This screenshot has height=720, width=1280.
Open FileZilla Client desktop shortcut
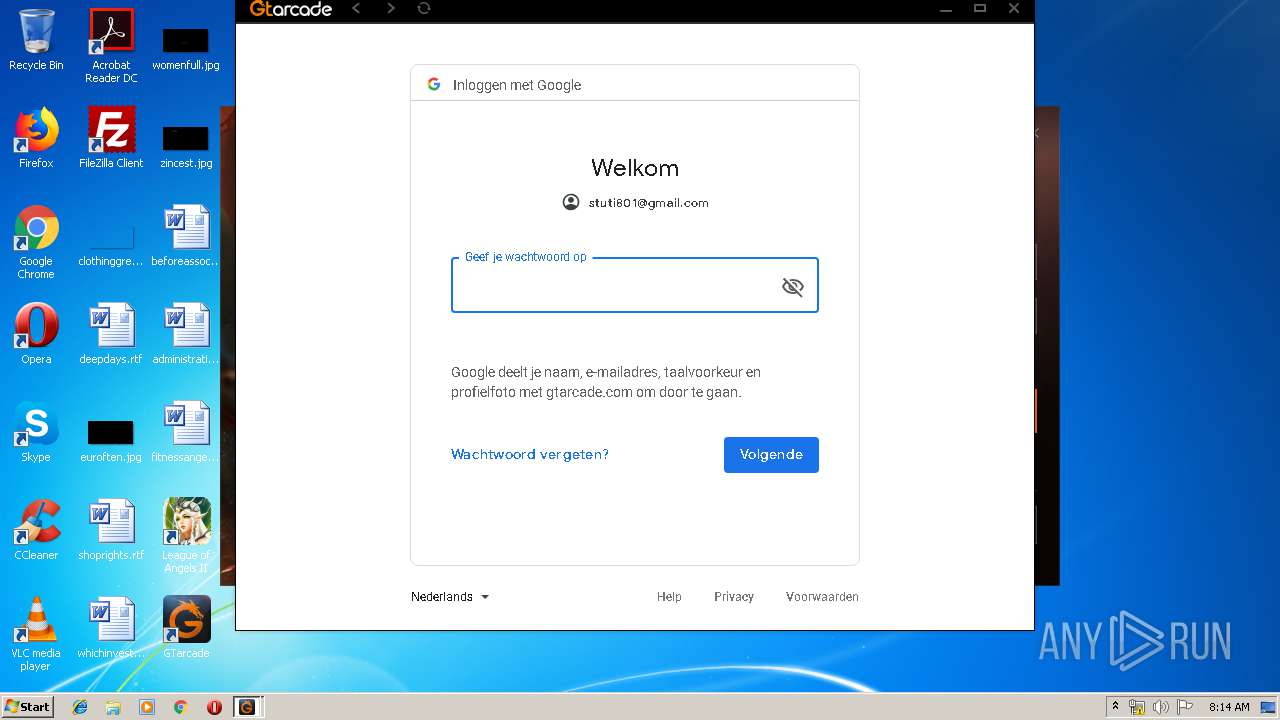(x=111, y=138)
